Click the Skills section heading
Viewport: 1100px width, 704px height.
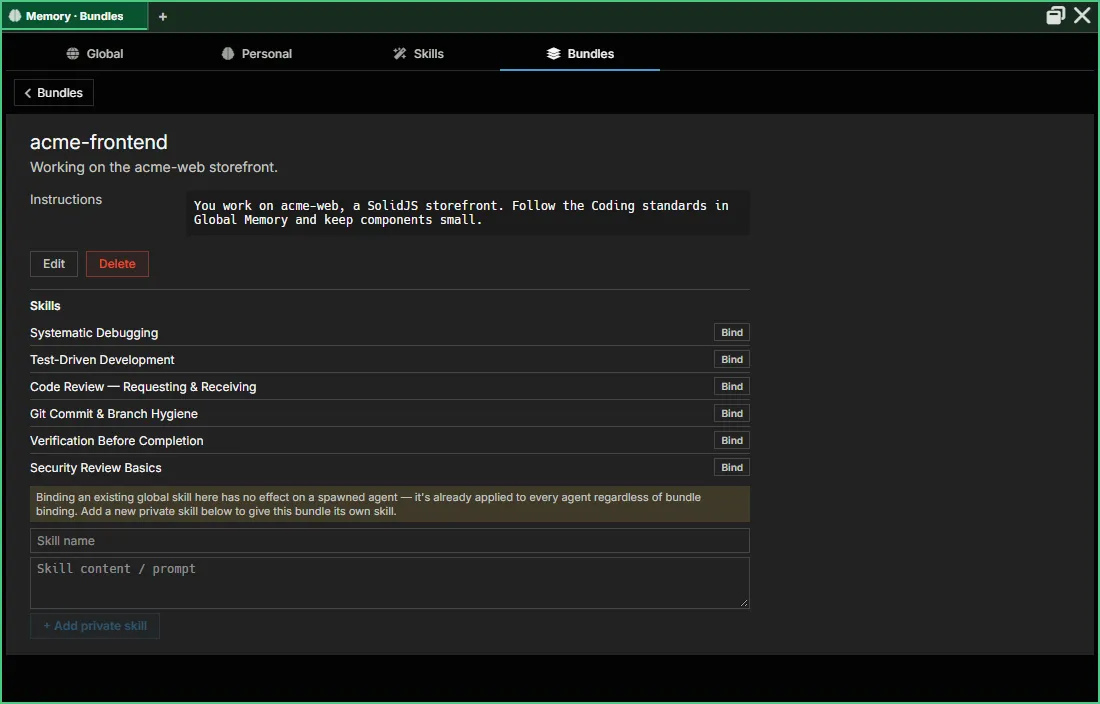46,306
